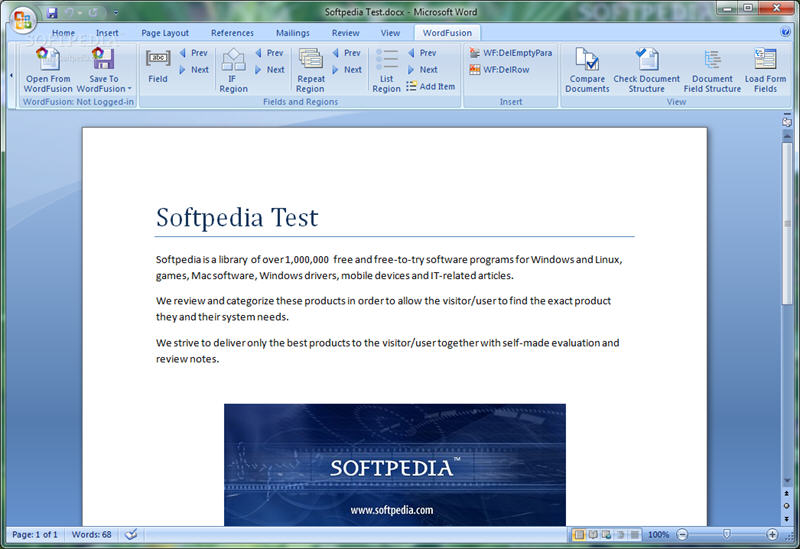Save document via Quick Access floppy icon

52,12
